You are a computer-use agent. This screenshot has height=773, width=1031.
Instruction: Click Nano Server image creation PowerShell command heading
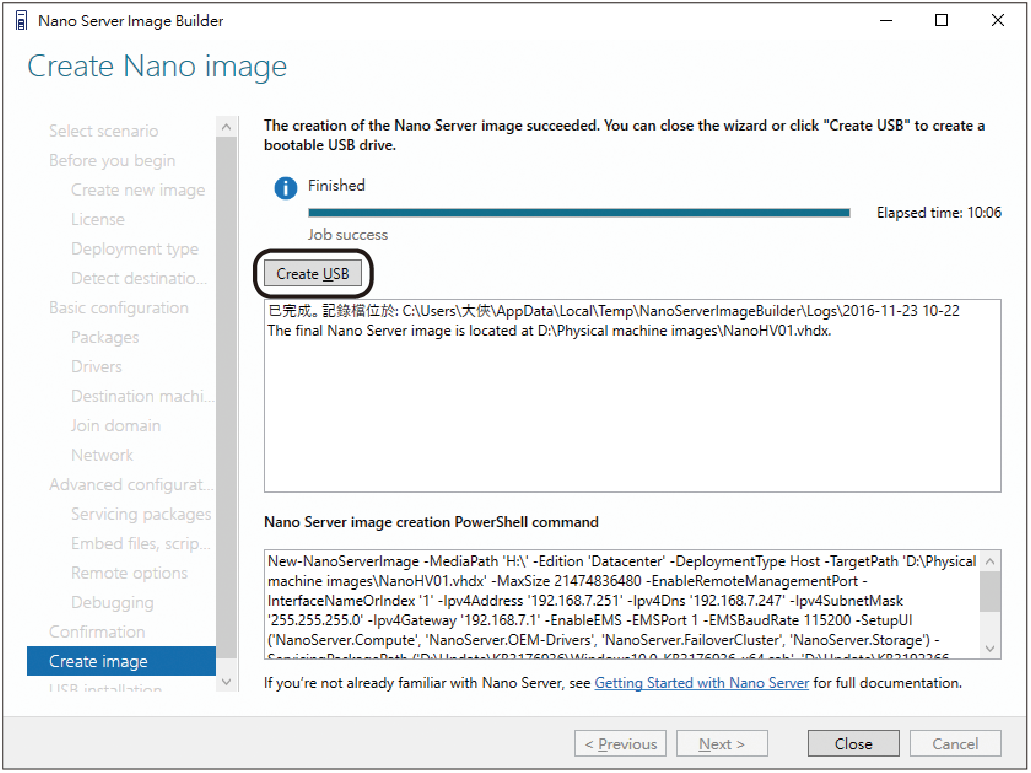tap(431, 522)
